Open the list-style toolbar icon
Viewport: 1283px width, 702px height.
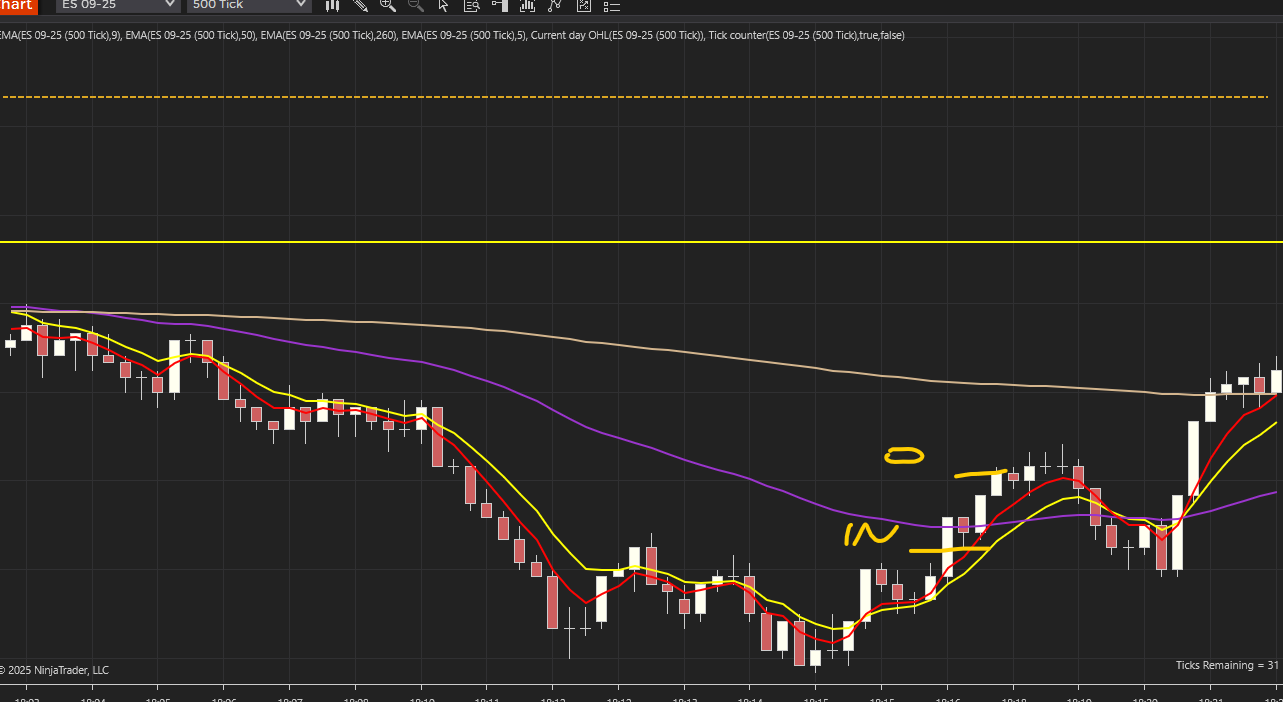612,5
